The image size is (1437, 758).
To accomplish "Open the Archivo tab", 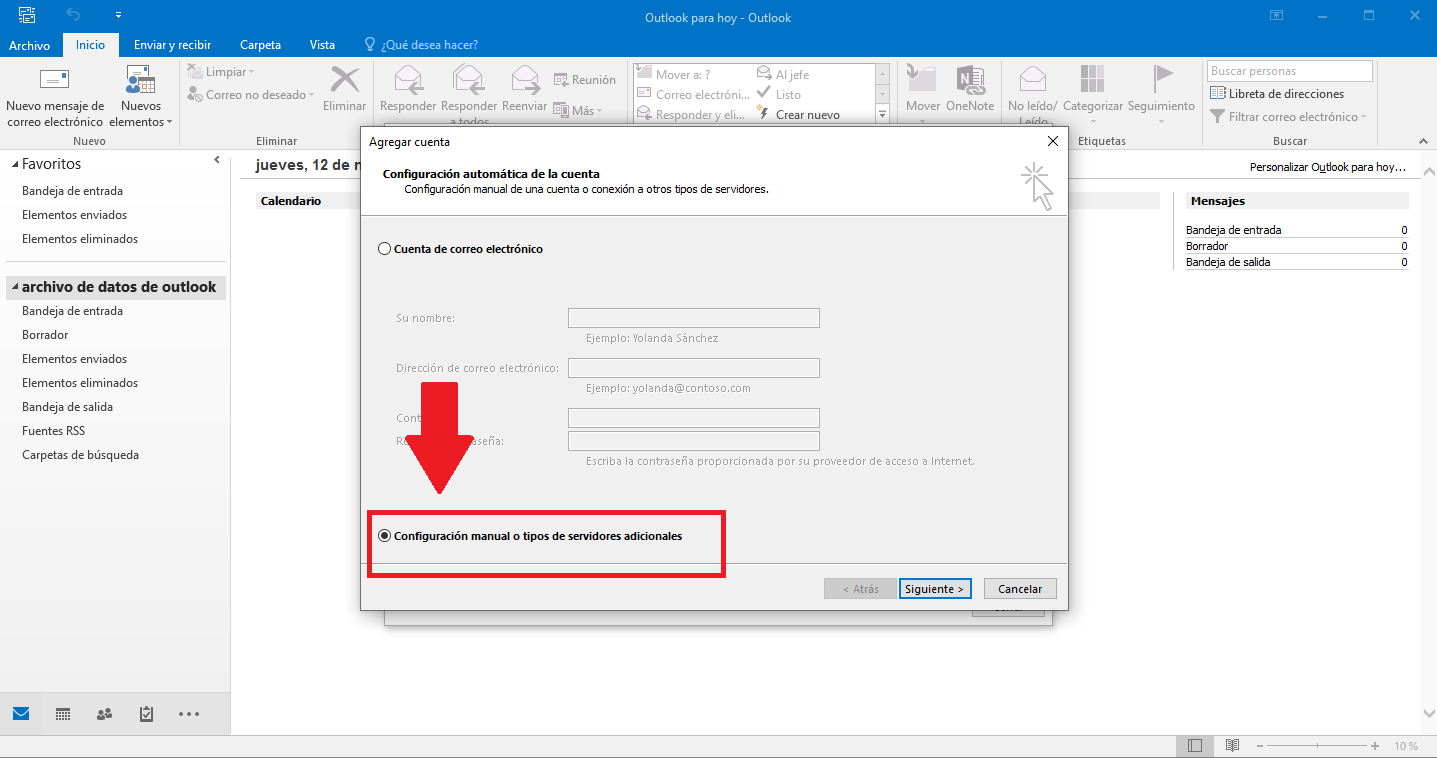I will pyautogui.click(x=29, y=45).
